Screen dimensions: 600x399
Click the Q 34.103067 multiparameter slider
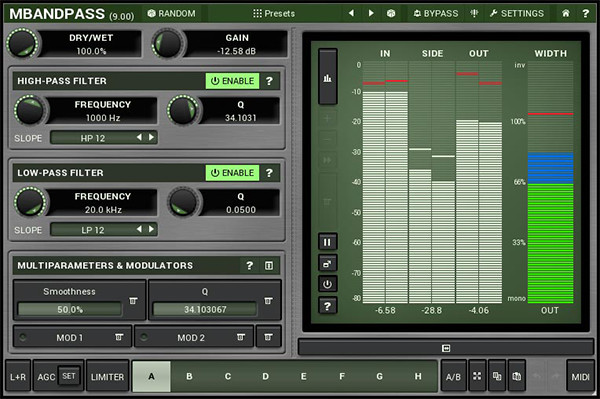pyautogui.click(x=205, y=309)
